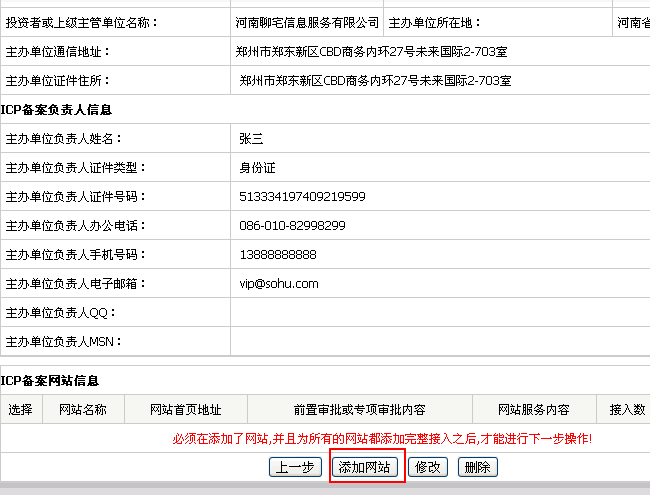This screenshot has width=650, height=495.
Task: Click the empty 主办单位负责人QQ value cell
Action: 440,313
